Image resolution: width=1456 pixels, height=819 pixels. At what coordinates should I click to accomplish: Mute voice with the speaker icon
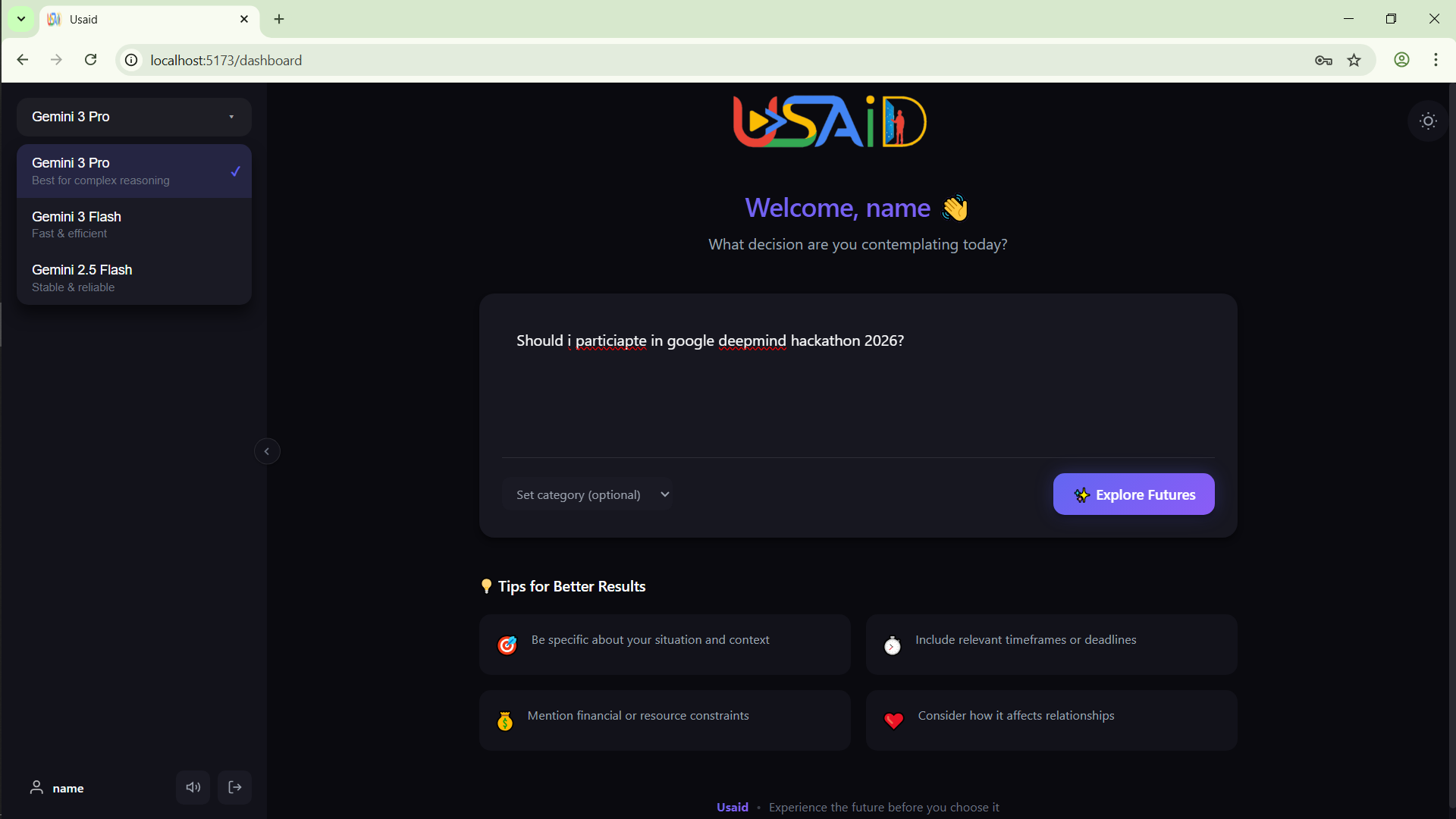point(193,787)
